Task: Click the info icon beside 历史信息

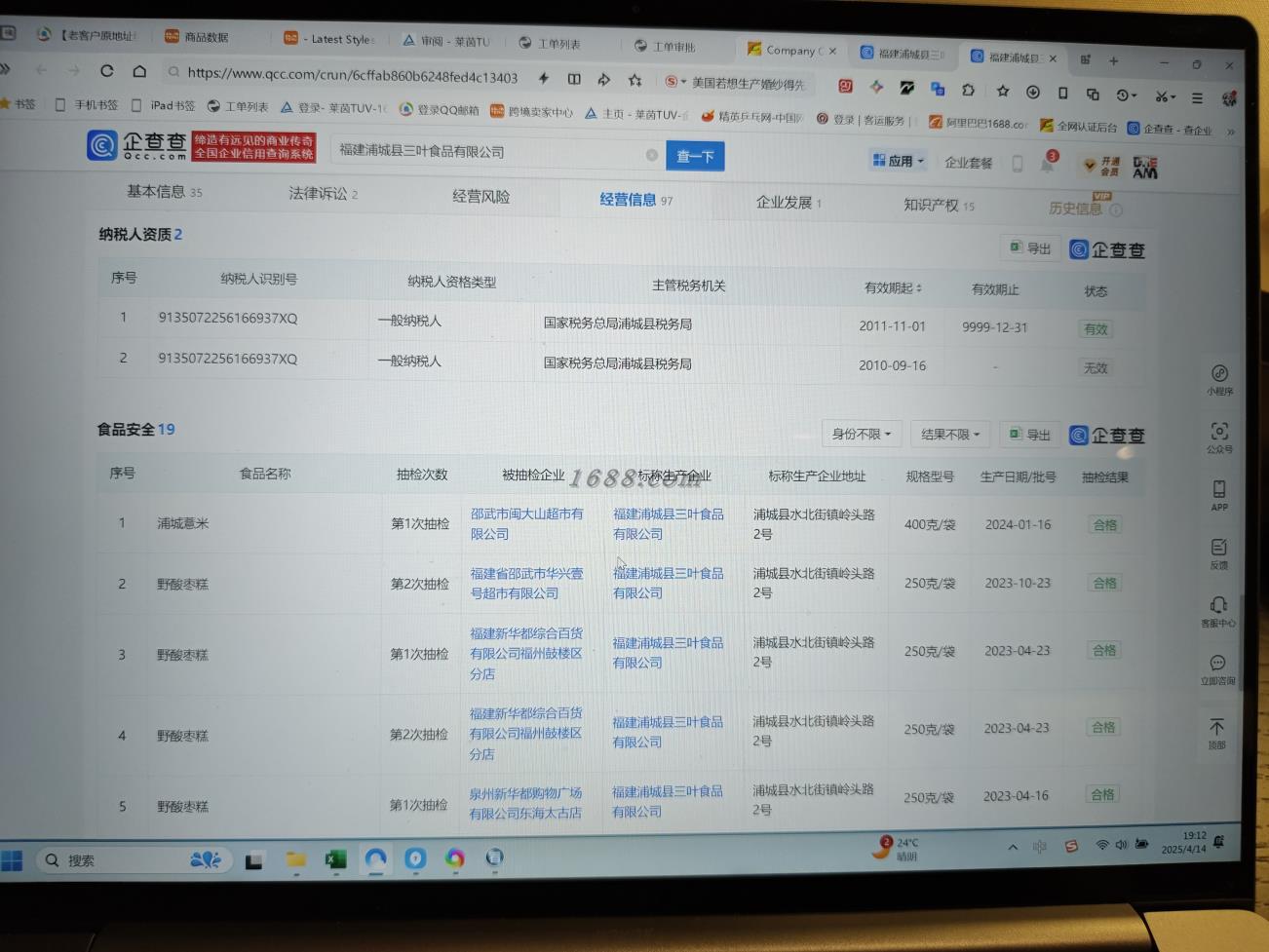Action: pyautogui.click(x=1116, y=209)
